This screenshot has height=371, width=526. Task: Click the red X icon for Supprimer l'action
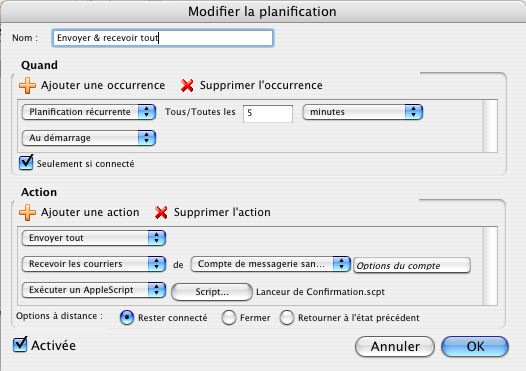point(161,213)
